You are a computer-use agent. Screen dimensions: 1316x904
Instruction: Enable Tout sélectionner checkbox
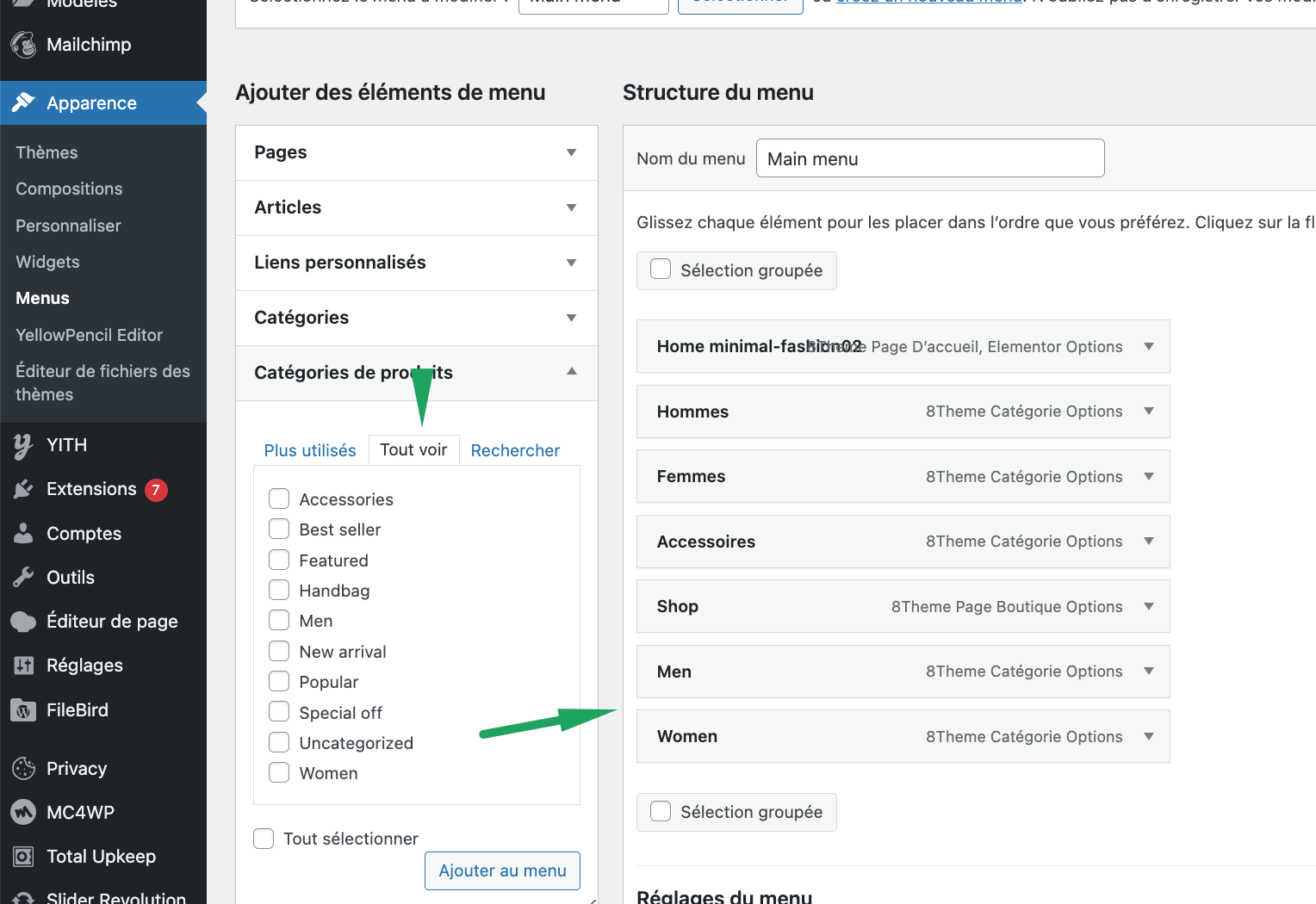tap(264, 839)
